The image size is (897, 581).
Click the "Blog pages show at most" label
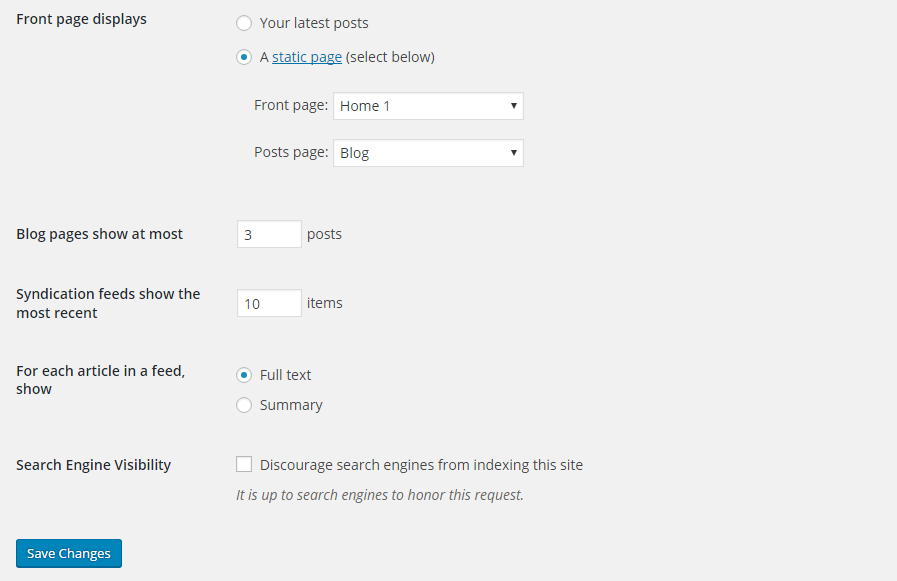pyautogui.click(x=100, y=234)
